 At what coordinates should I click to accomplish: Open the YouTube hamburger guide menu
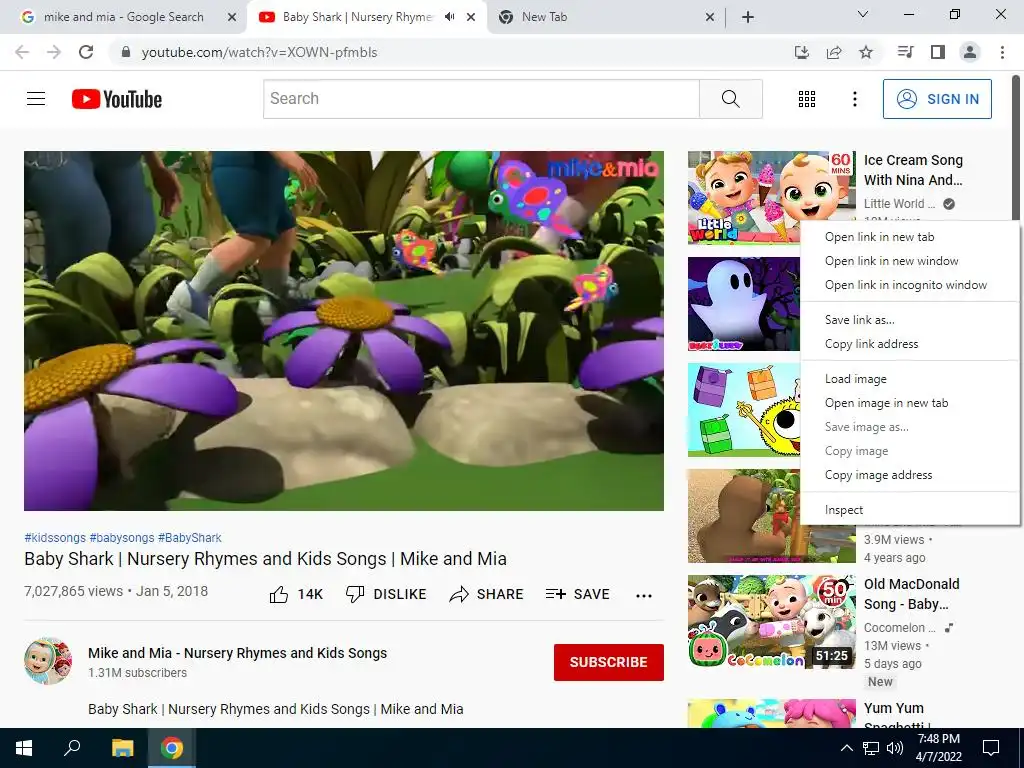(36, 99)
